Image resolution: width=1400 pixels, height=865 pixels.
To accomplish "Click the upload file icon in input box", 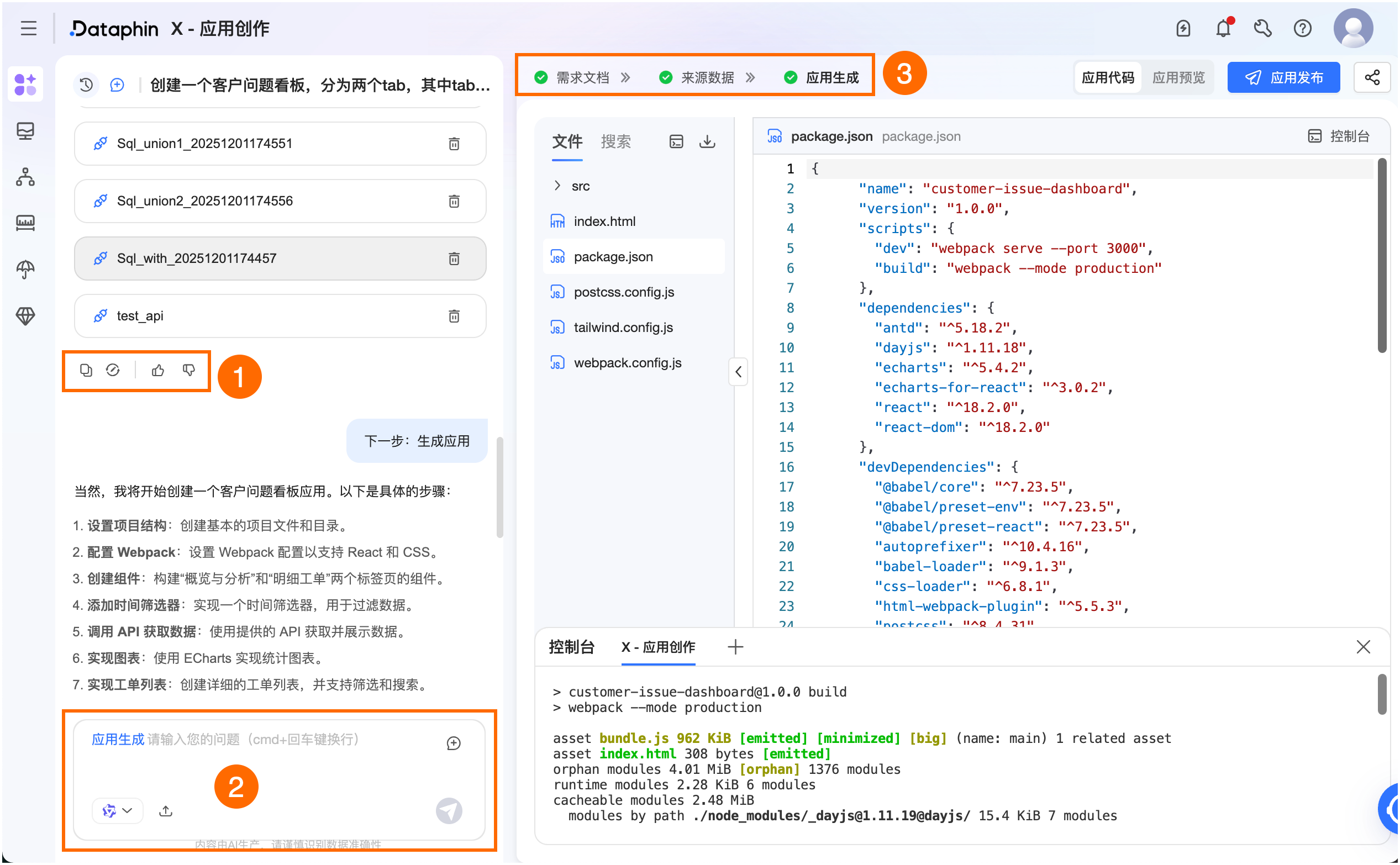I will click(166, 811).
